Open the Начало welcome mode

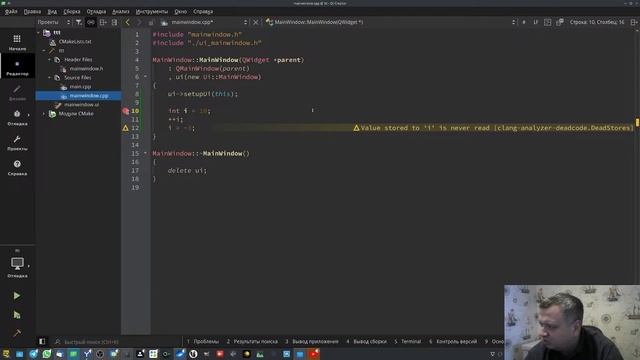(x=17, y=42)
